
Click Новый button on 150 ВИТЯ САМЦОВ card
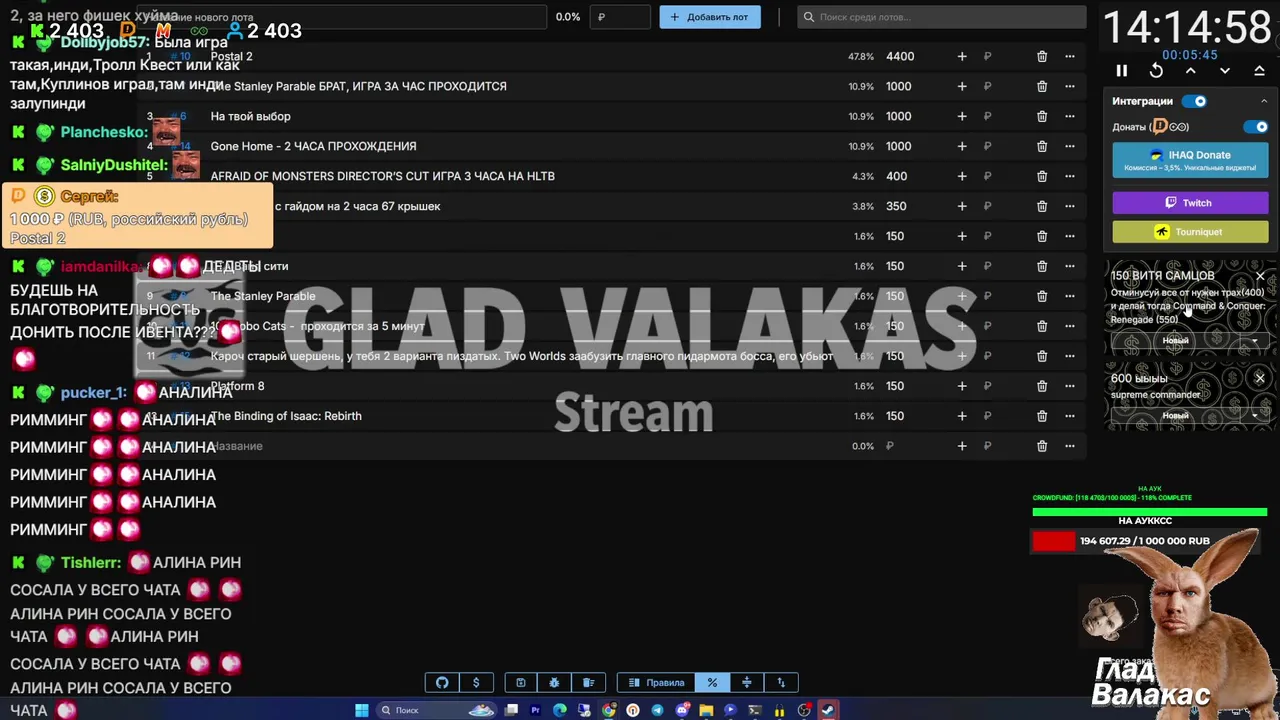tap(1175, 341)
